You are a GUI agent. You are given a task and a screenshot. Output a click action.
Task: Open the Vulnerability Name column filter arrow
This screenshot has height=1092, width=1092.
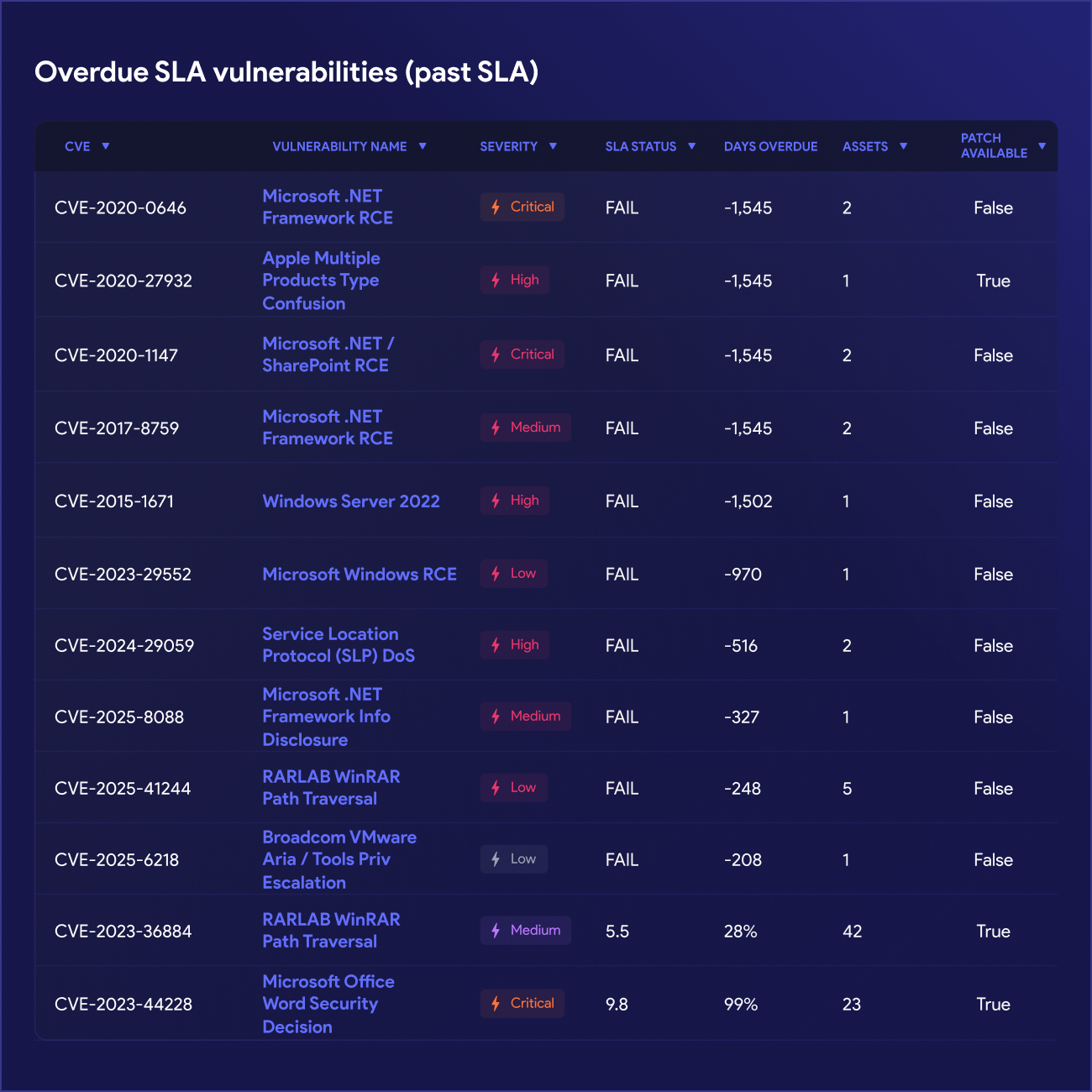423,146
